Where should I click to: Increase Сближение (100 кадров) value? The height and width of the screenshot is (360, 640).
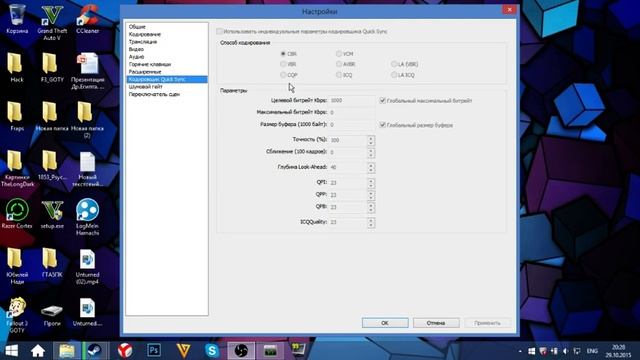coord(371,150)
